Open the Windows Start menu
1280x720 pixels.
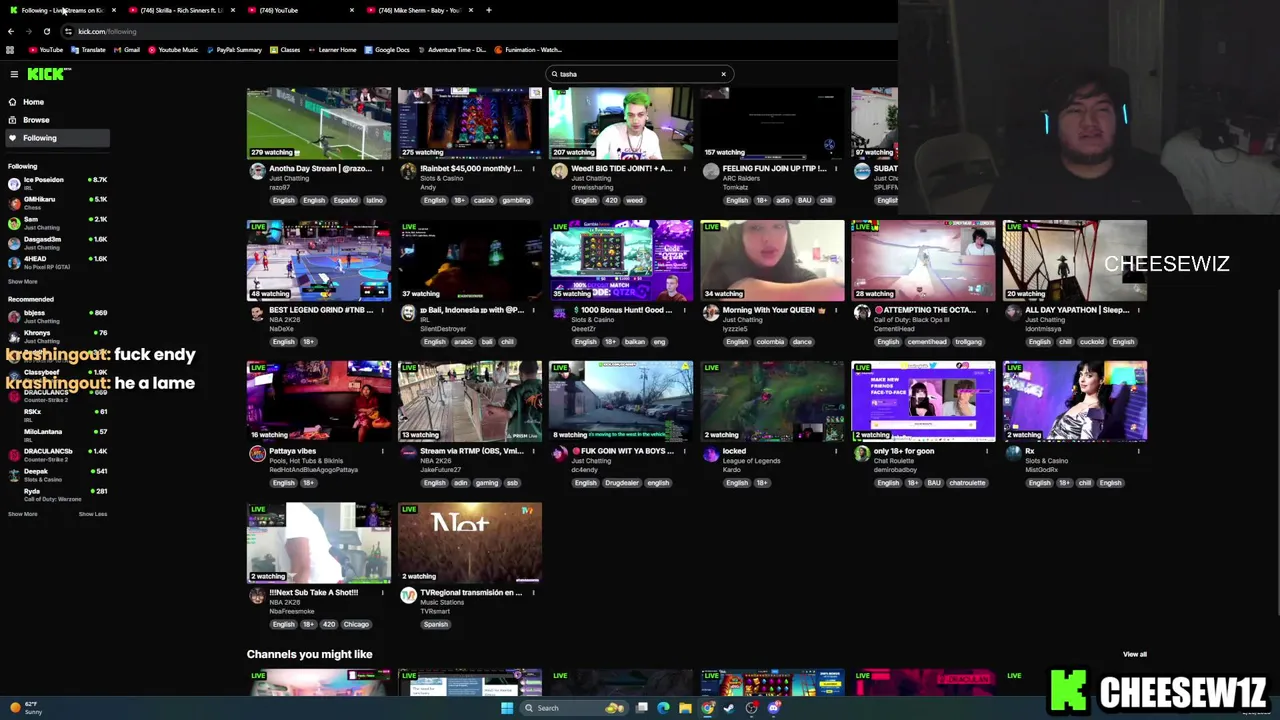click(507, 708)
